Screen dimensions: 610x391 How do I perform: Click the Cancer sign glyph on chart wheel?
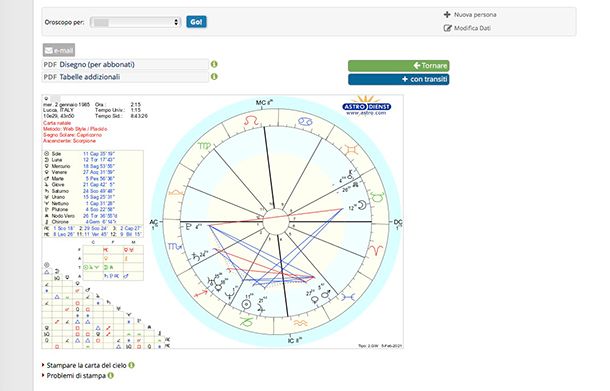(x=305, y=122)
